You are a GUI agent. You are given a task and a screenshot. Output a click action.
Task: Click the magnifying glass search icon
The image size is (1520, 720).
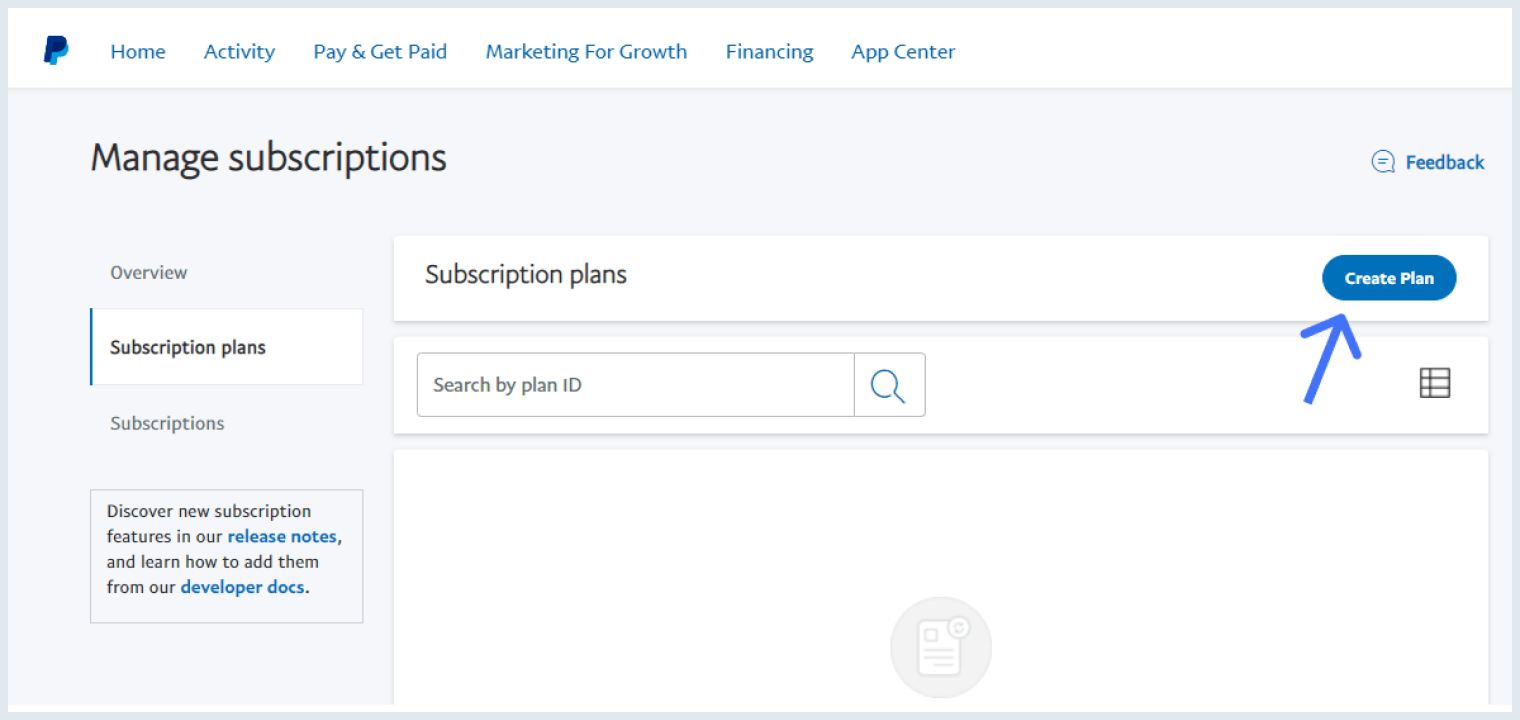point(888,384)
